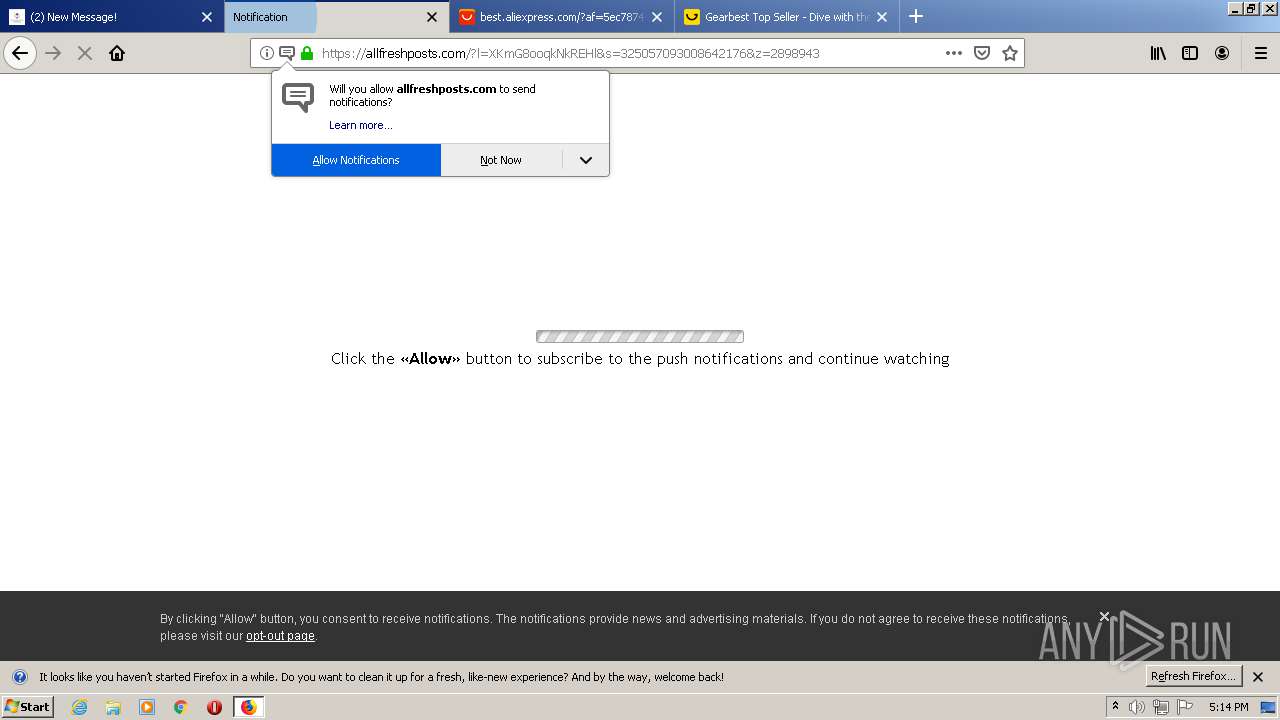1280x720 pixels.
Task: Close the Gearbest Top Seller tab
Action: [x=882, y=17]
